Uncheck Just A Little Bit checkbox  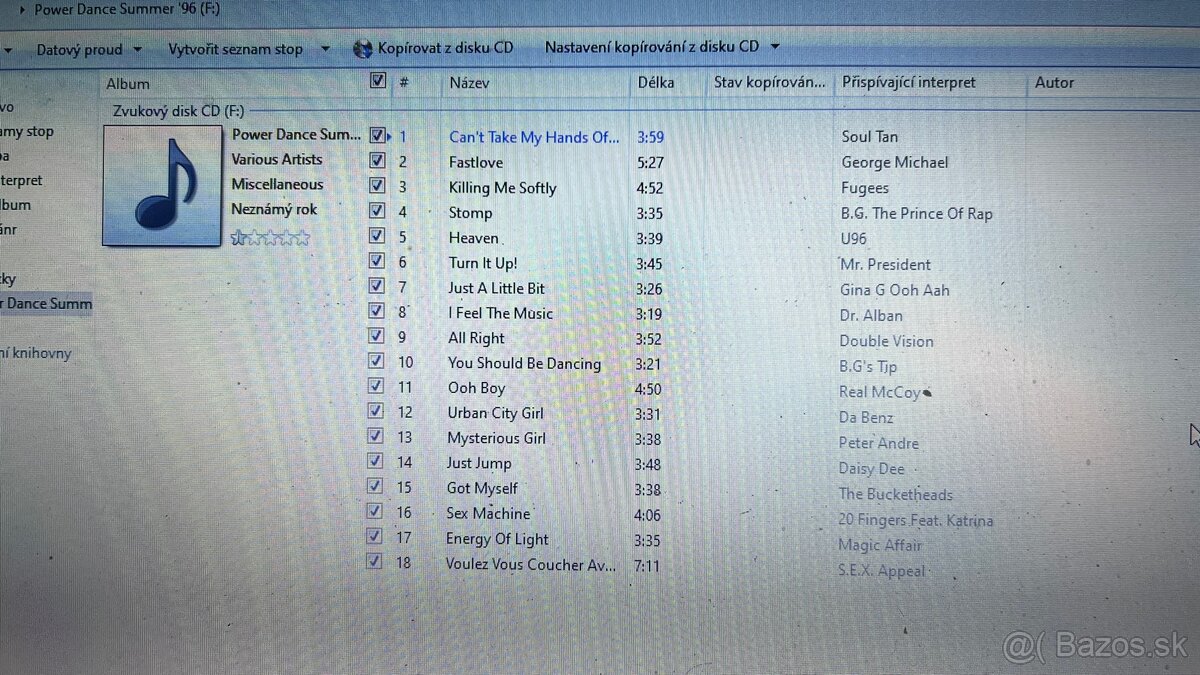point(376,286)
